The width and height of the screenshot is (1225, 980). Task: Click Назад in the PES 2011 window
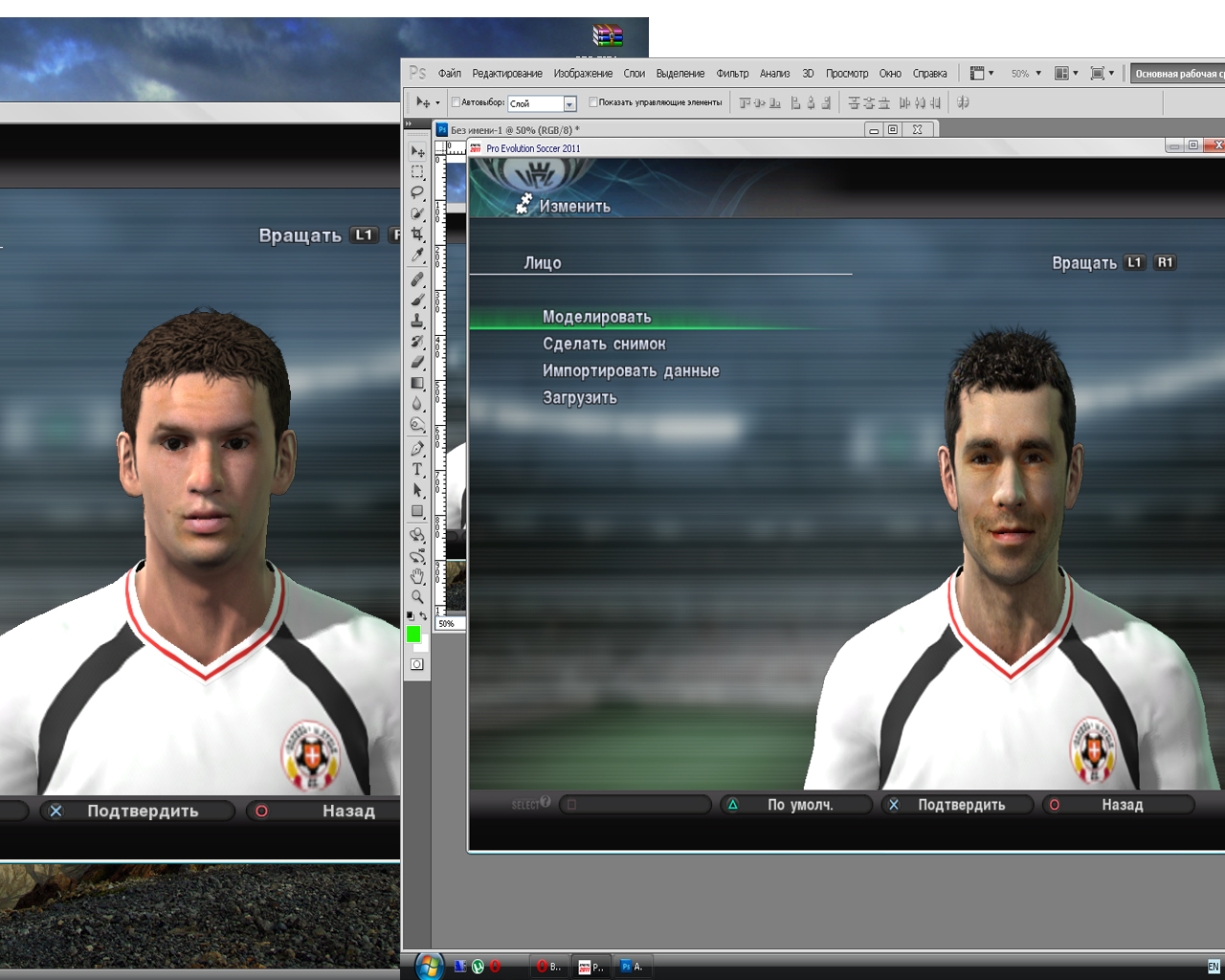[x=1119, y=805]
